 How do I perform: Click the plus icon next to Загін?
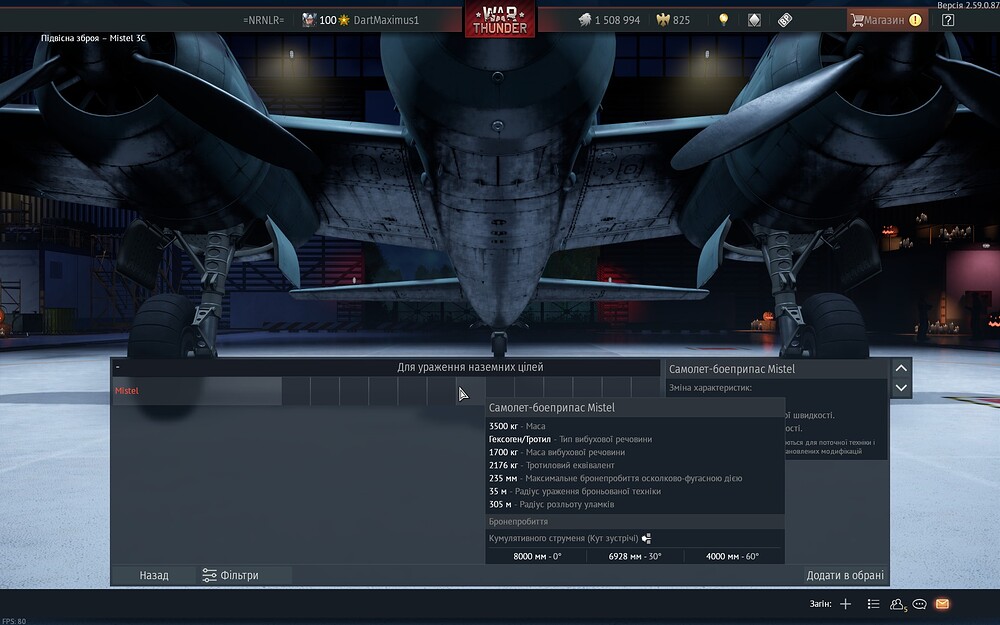pyautogui.click(x=846, y=604)
